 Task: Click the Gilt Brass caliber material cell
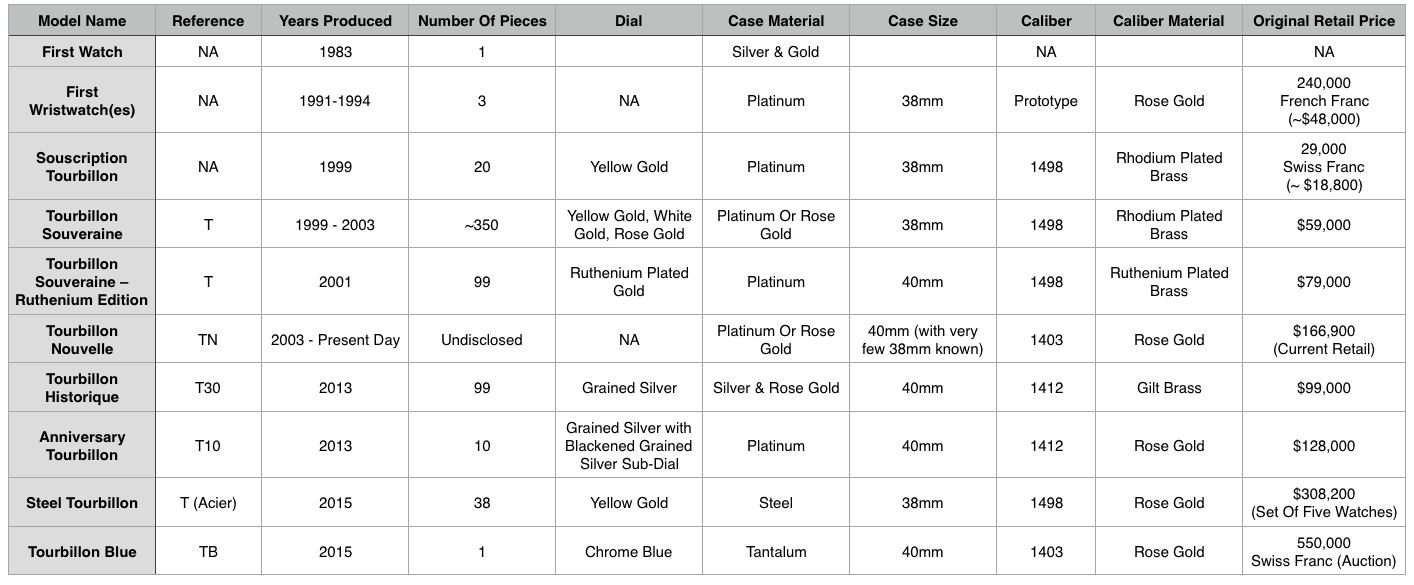(x=1168, y=388)
